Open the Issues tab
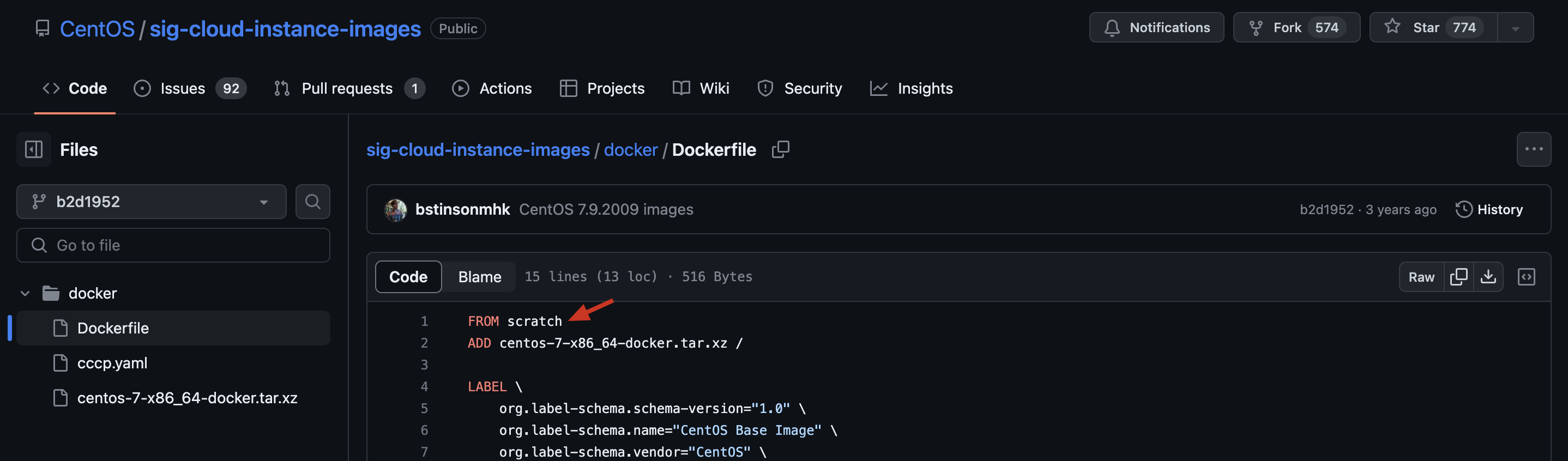The width and height of the screenshot is (1568, 461). coord(190,88)
